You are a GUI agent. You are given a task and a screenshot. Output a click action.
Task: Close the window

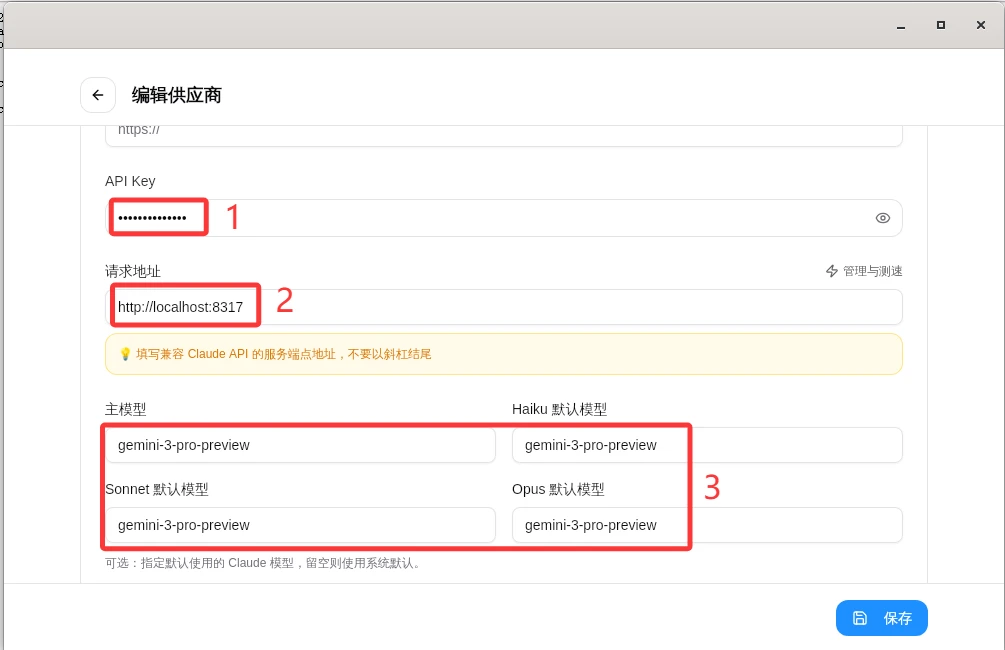tap(981, 25)
